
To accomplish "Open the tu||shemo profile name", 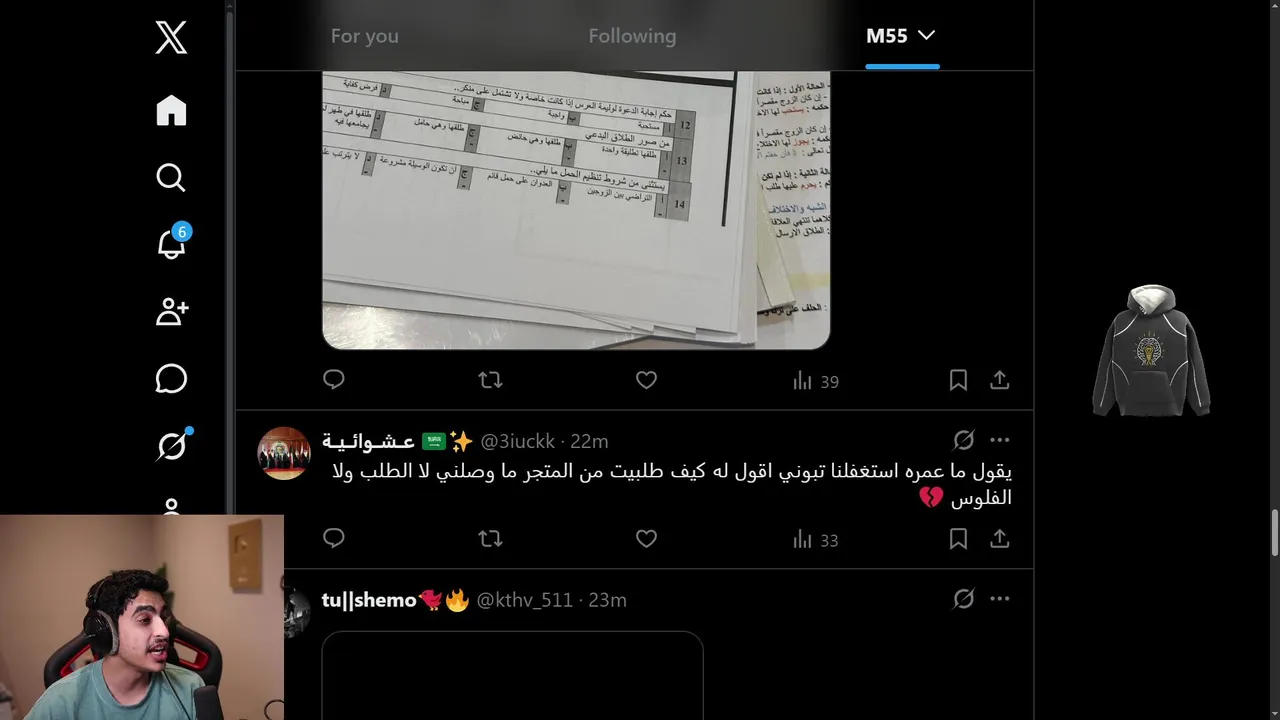I will click(x=369, y=600).
